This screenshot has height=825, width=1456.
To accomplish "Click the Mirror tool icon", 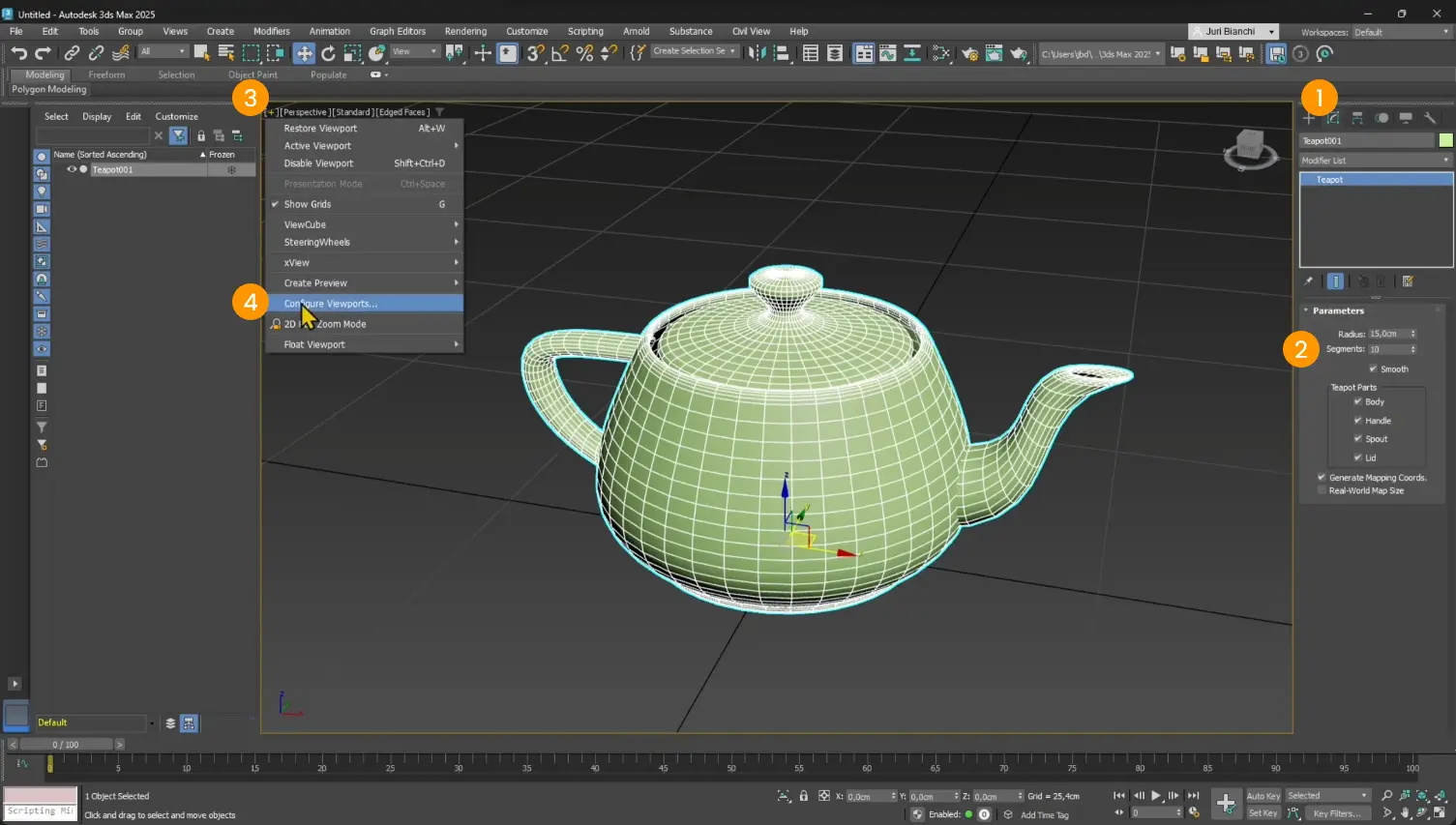I will click(x=757, y=53).
